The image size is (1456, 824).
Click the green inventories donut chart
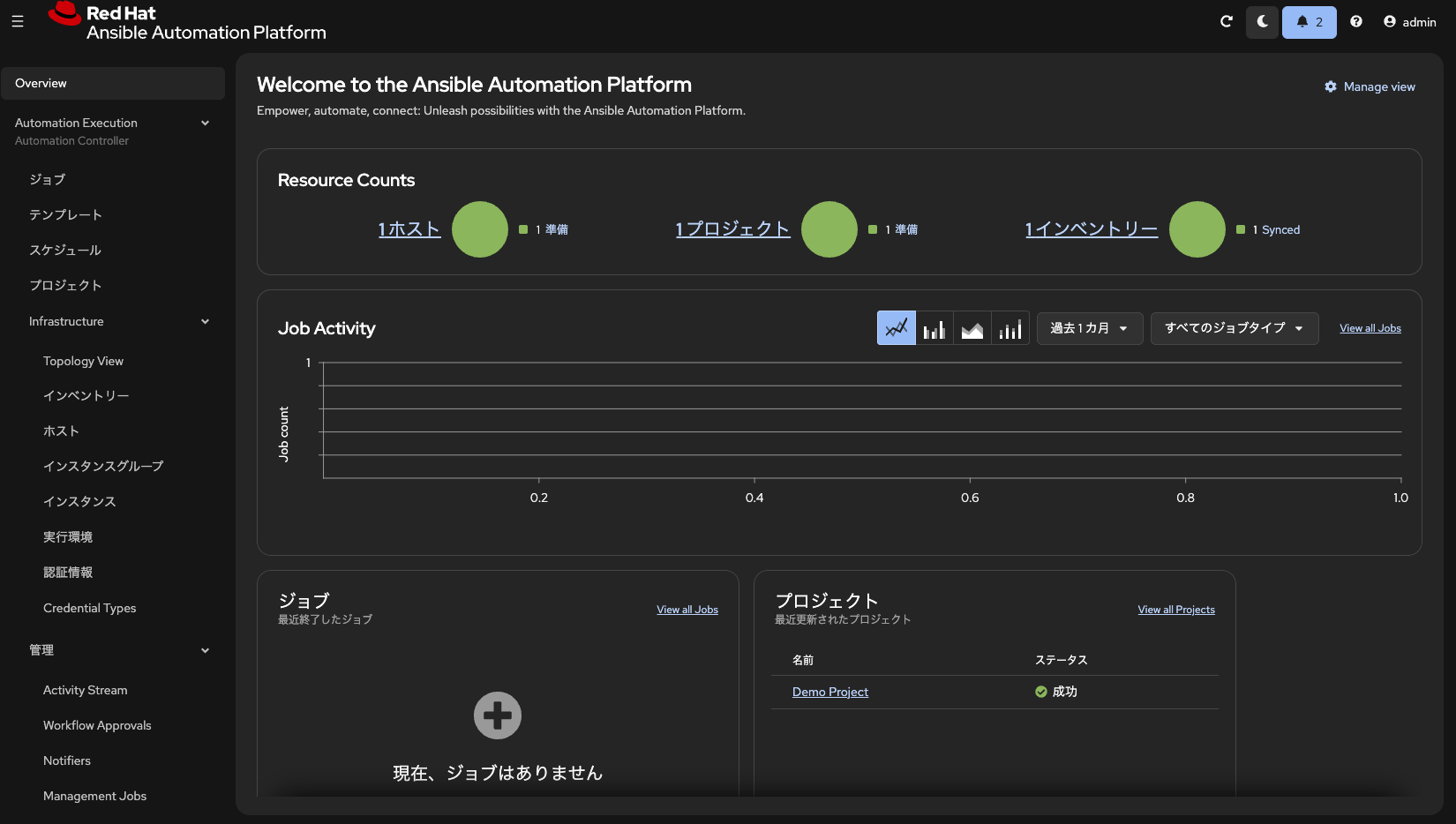pyautogui.click(x=1197, y=229)
